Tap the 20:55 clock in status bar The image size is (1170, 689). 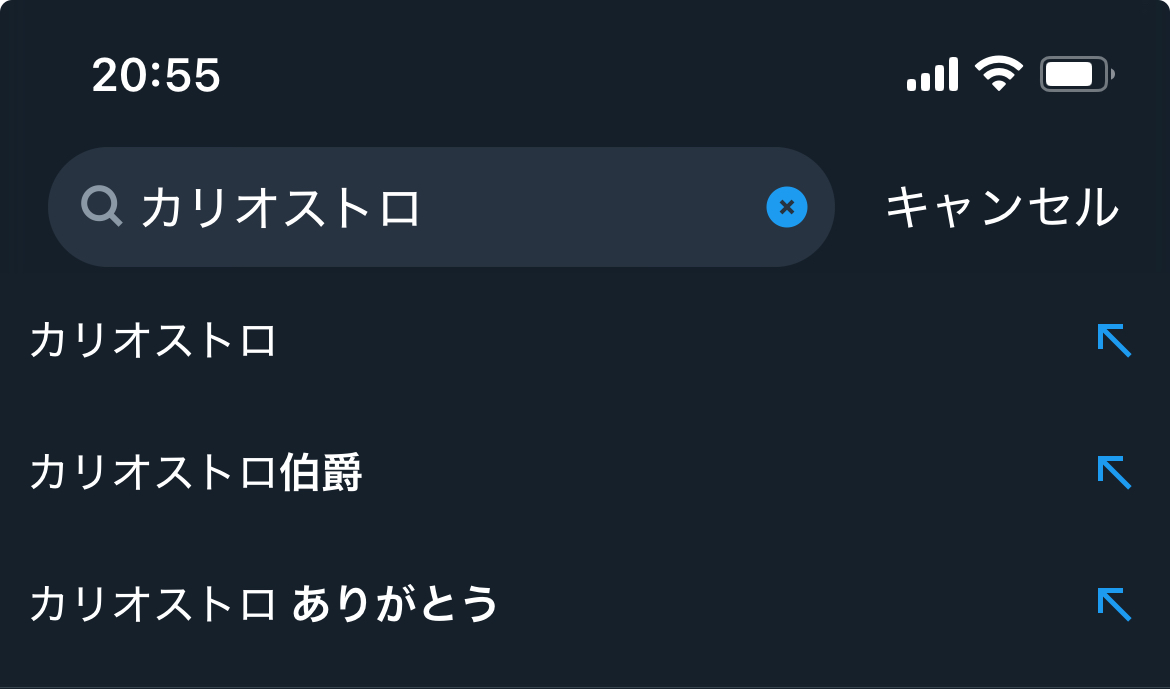[156, 75]
